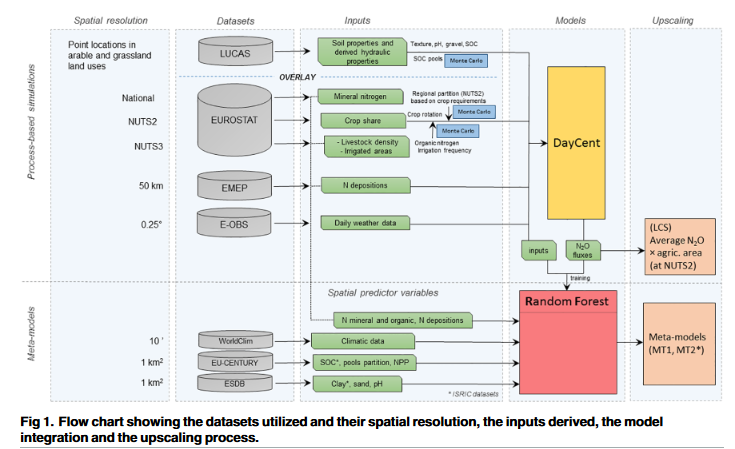Select the Climatic data input box
Viewport: 735px width, 449px height.
click(x=351, y=340)
